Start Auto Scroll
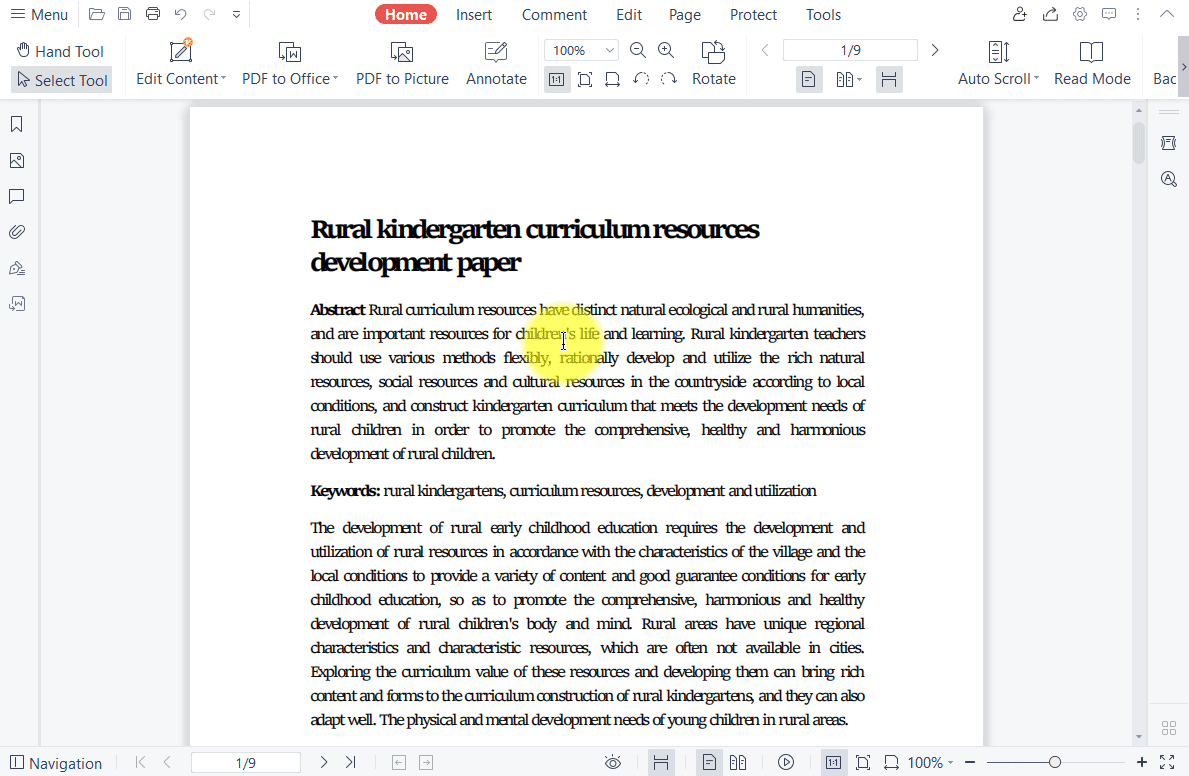 pyautogui.click(x=996, y=62)
